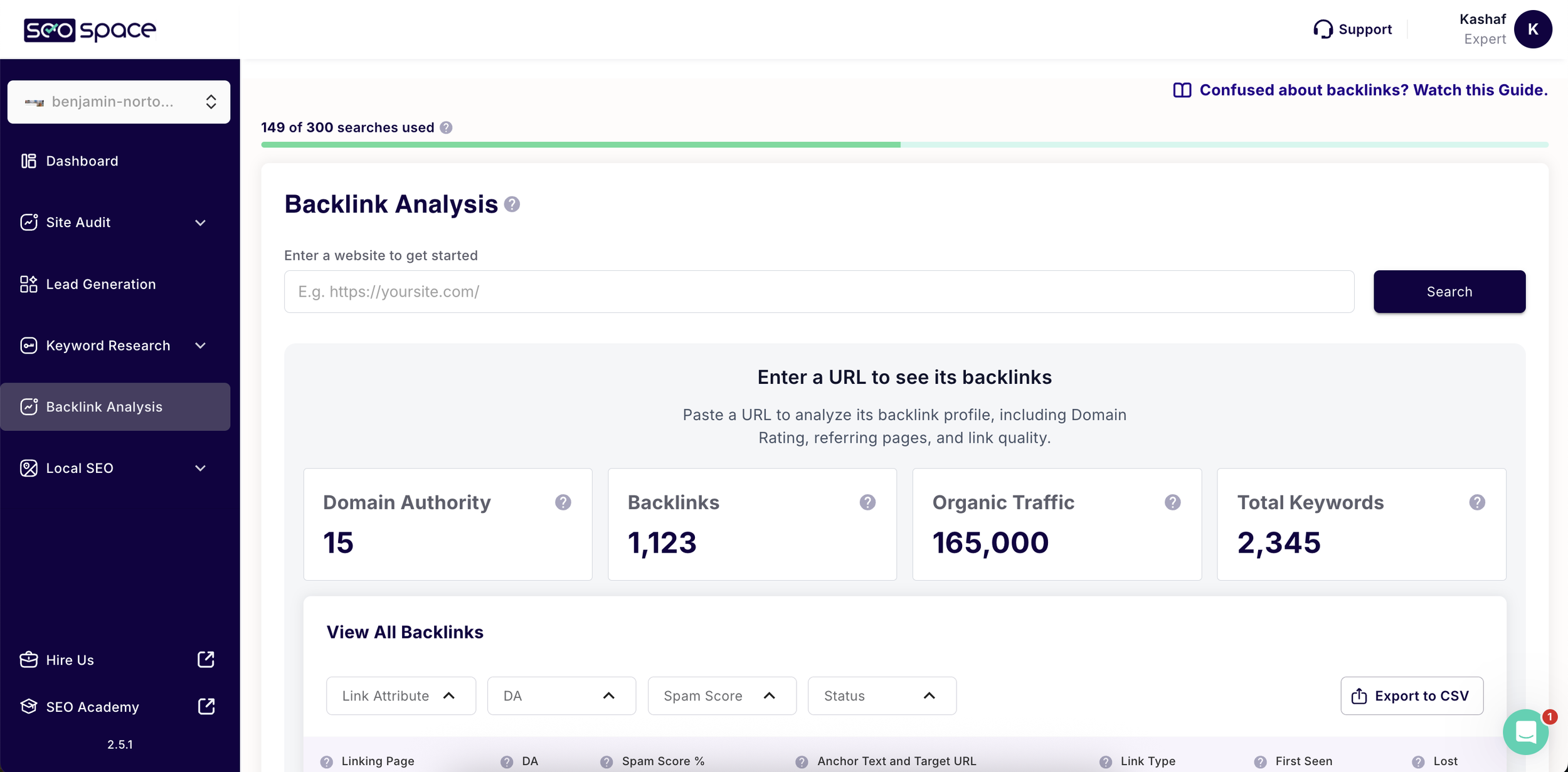This screenshot has width=1568, height=772.
Task: Select the Site Audit icon in sidebar
Action: [29, 222]
